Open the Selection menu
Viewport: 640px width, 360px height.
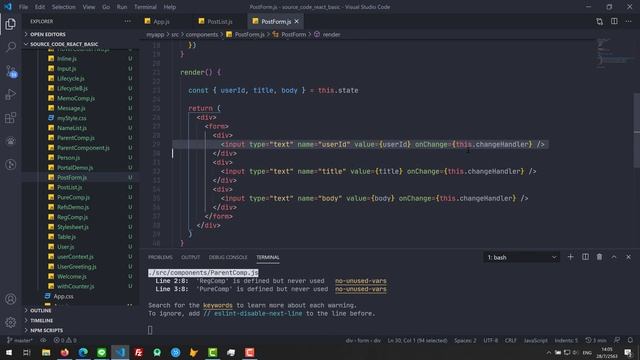[63, 7]
